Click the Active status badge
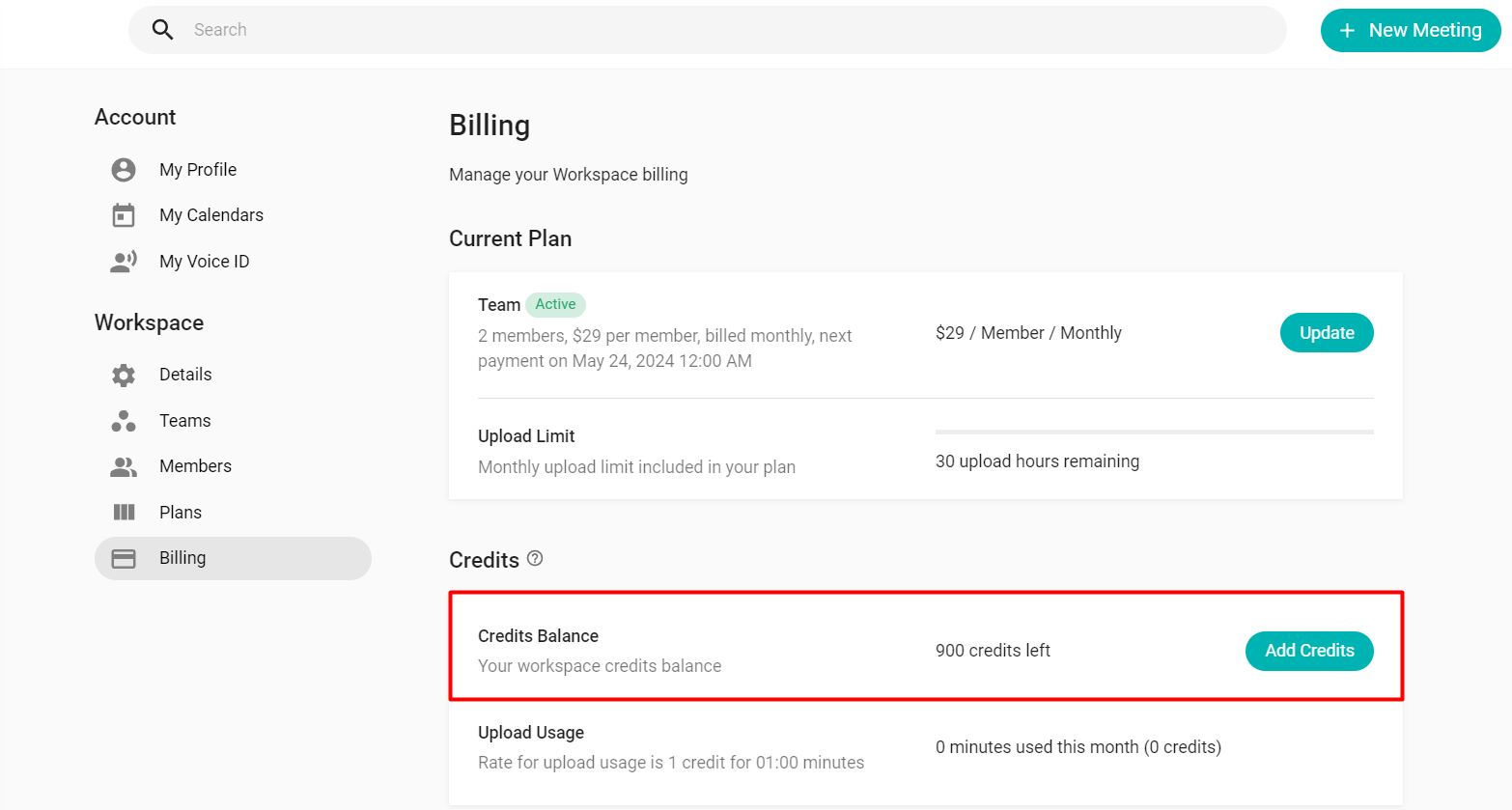 pos(555,304)
